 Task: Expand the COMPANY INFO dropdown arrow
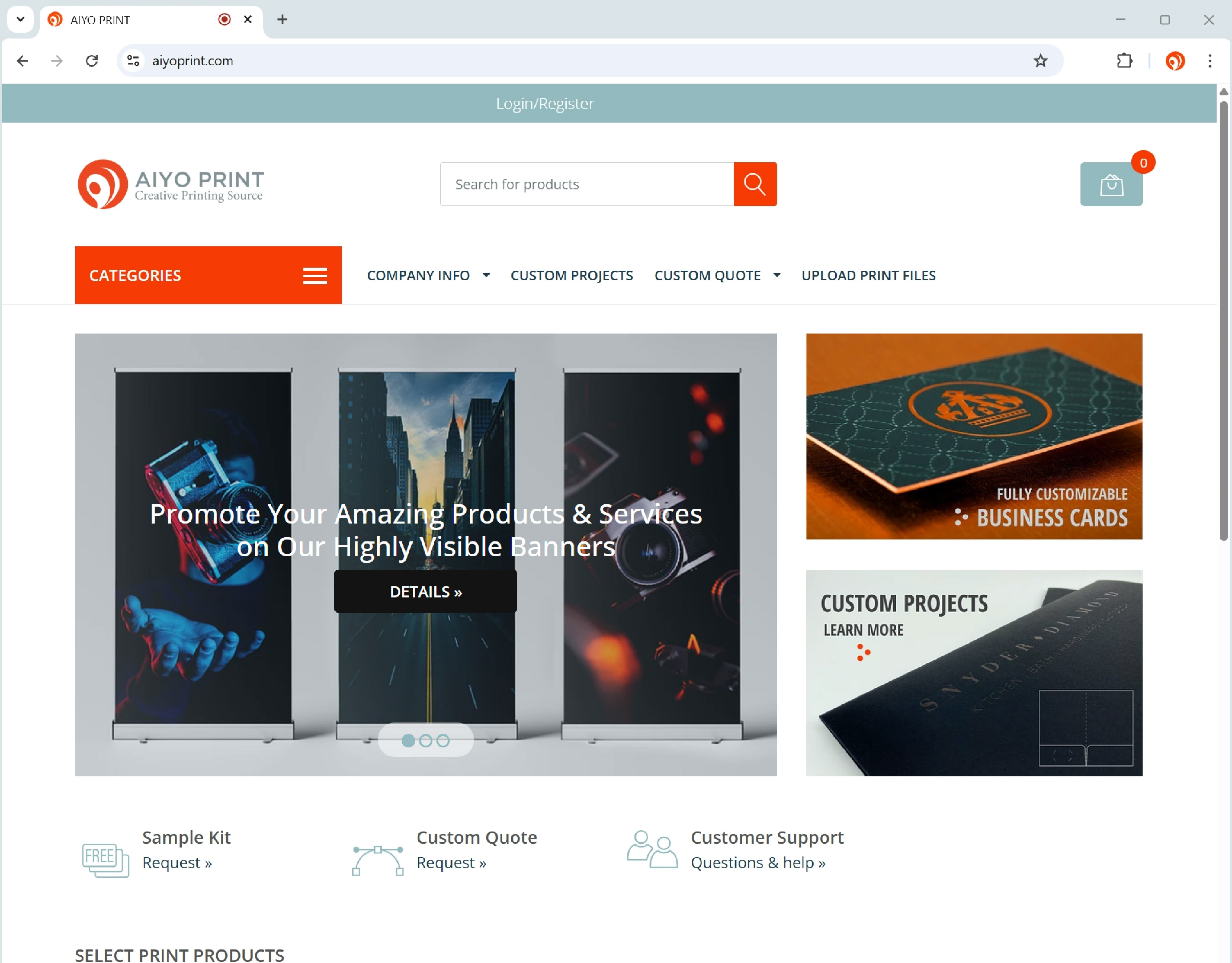[x=486, y=275]
